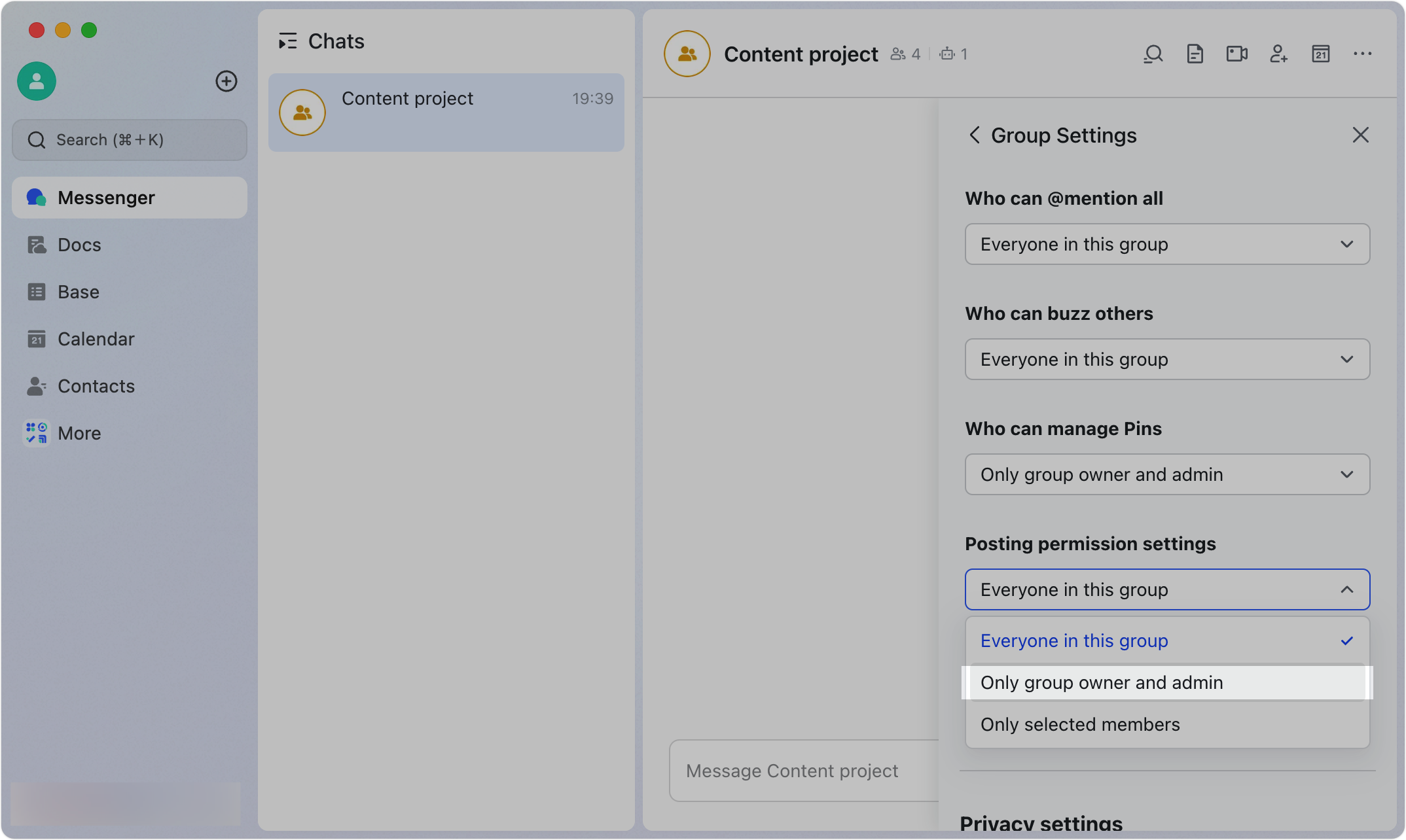Click the Message Content project input

(x=804, y=771)
